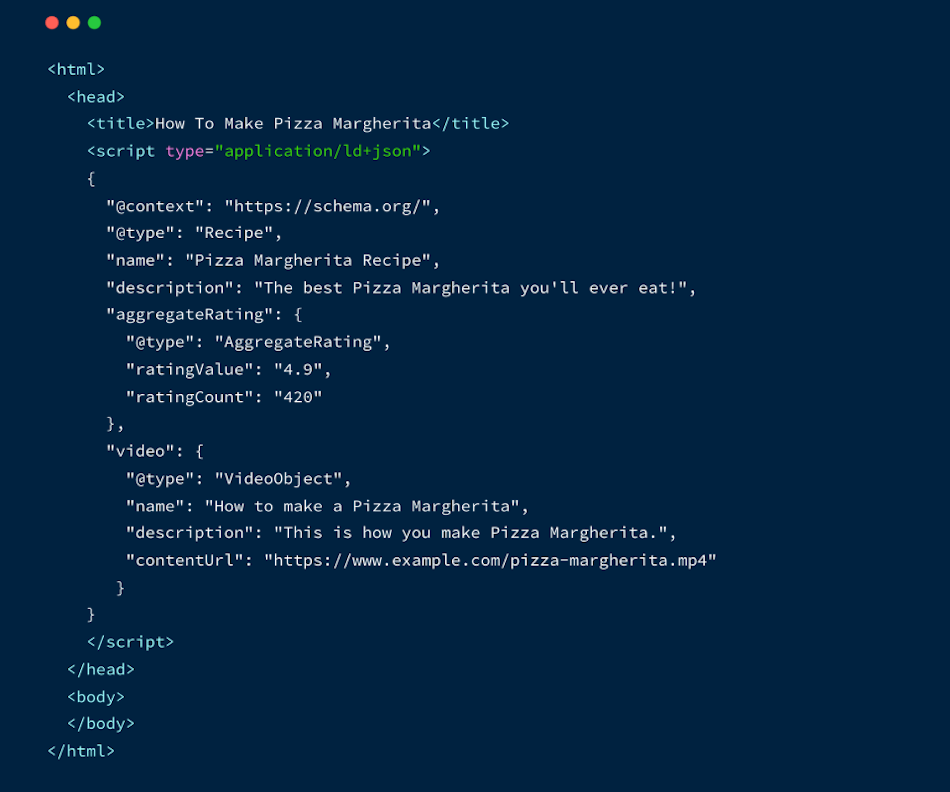Screen dimensions: 950x792
Task: Select the "Recipe" @type value
Action: 234,233
